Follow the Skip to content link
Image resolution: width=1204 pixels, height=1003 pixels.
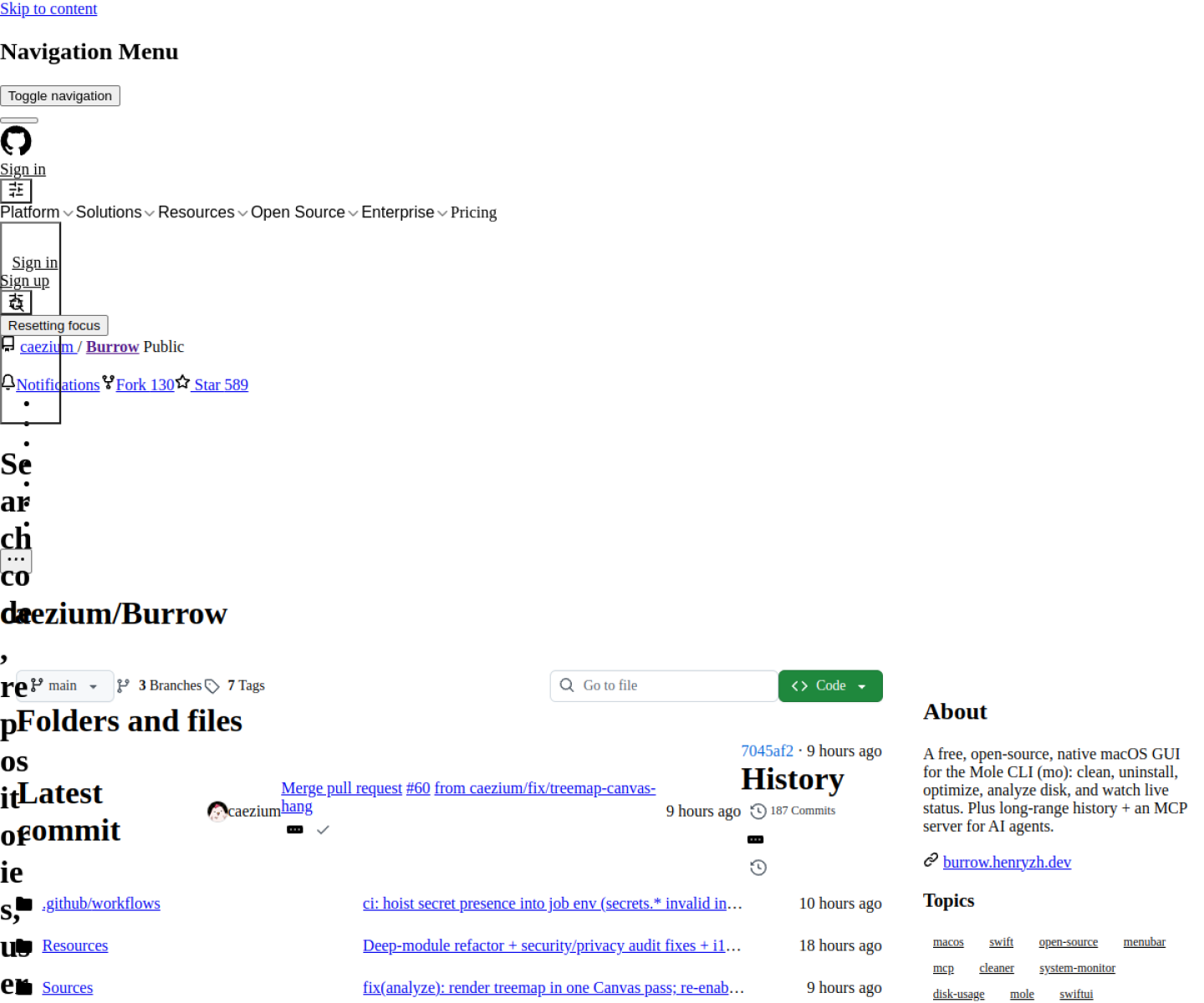(x=48, y=9)
